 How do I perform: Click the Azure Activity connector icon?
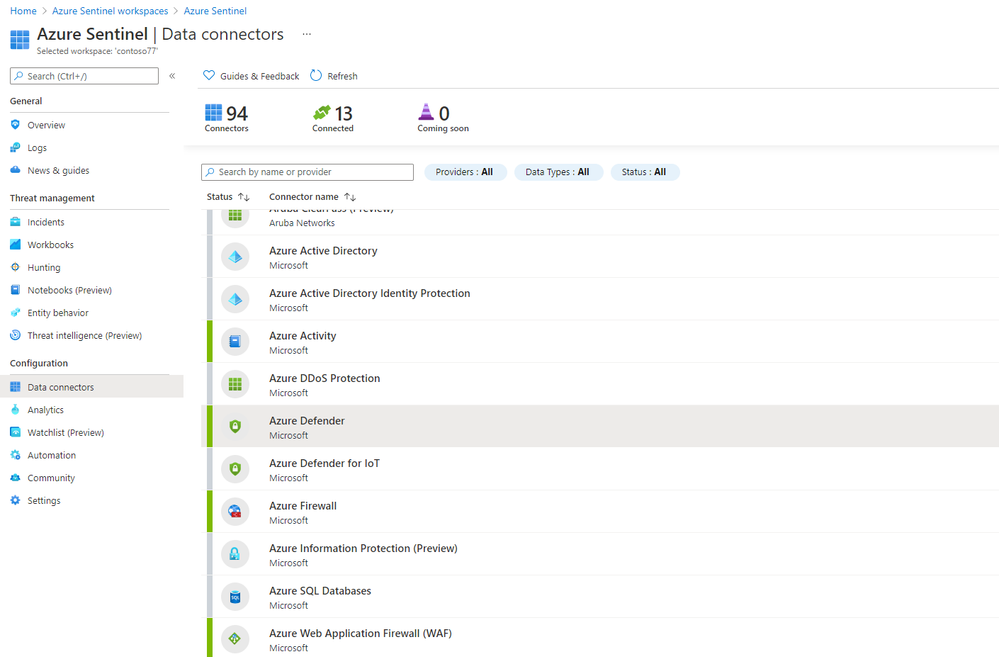pos(235,342)
